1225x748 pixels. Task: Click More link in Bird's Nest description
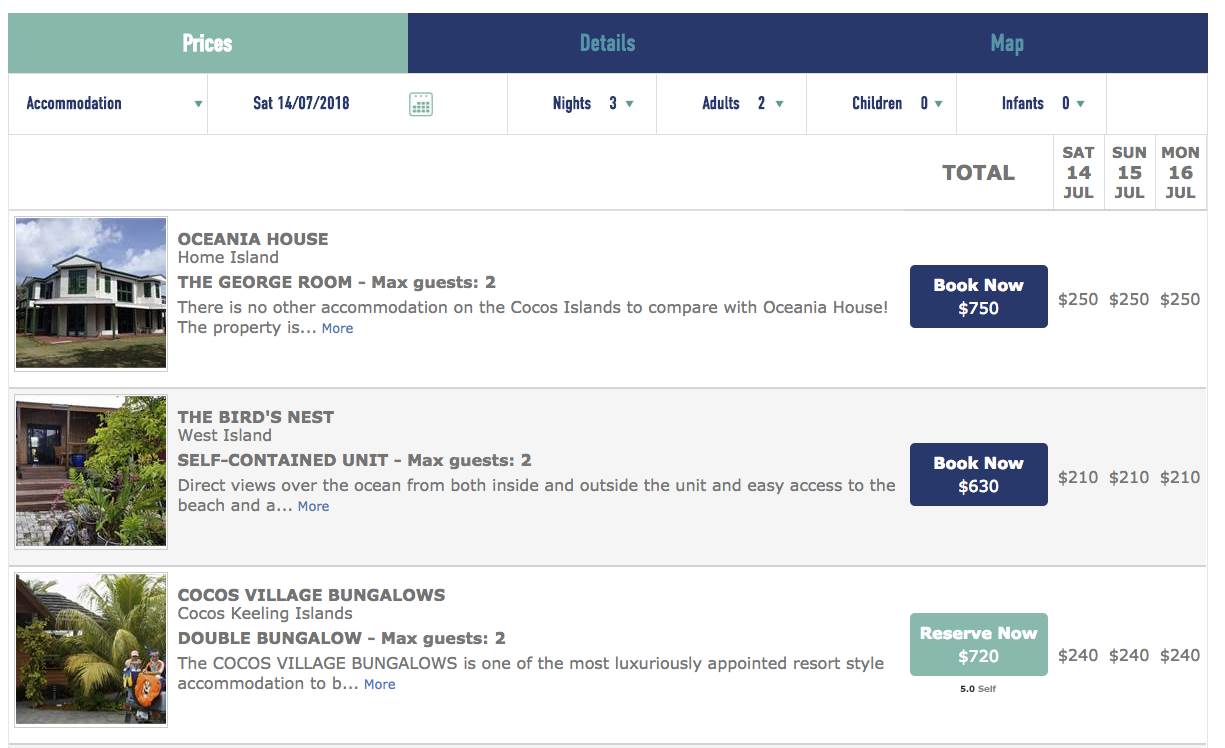click(313, 506)
